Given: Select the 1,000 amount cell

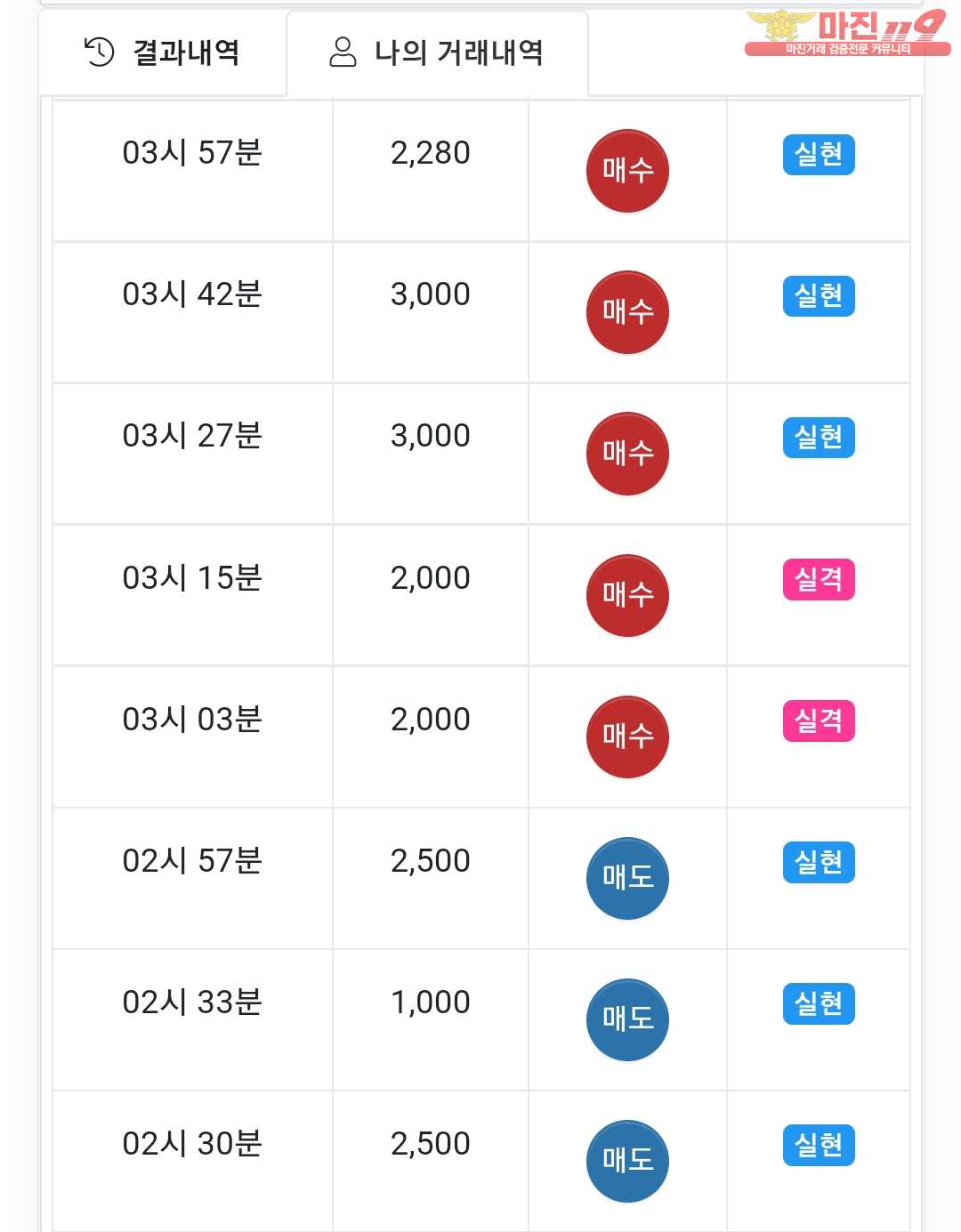Looking at the screenshot, I should [x=431, y=1019].
